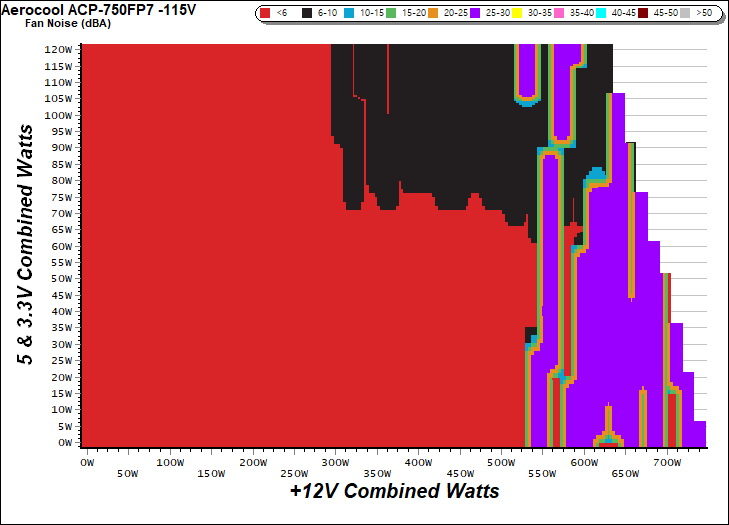This screenshot has width=729, height=525.
Task: Click the 300W tick label on x-axis
Action: tap(336, 463)
